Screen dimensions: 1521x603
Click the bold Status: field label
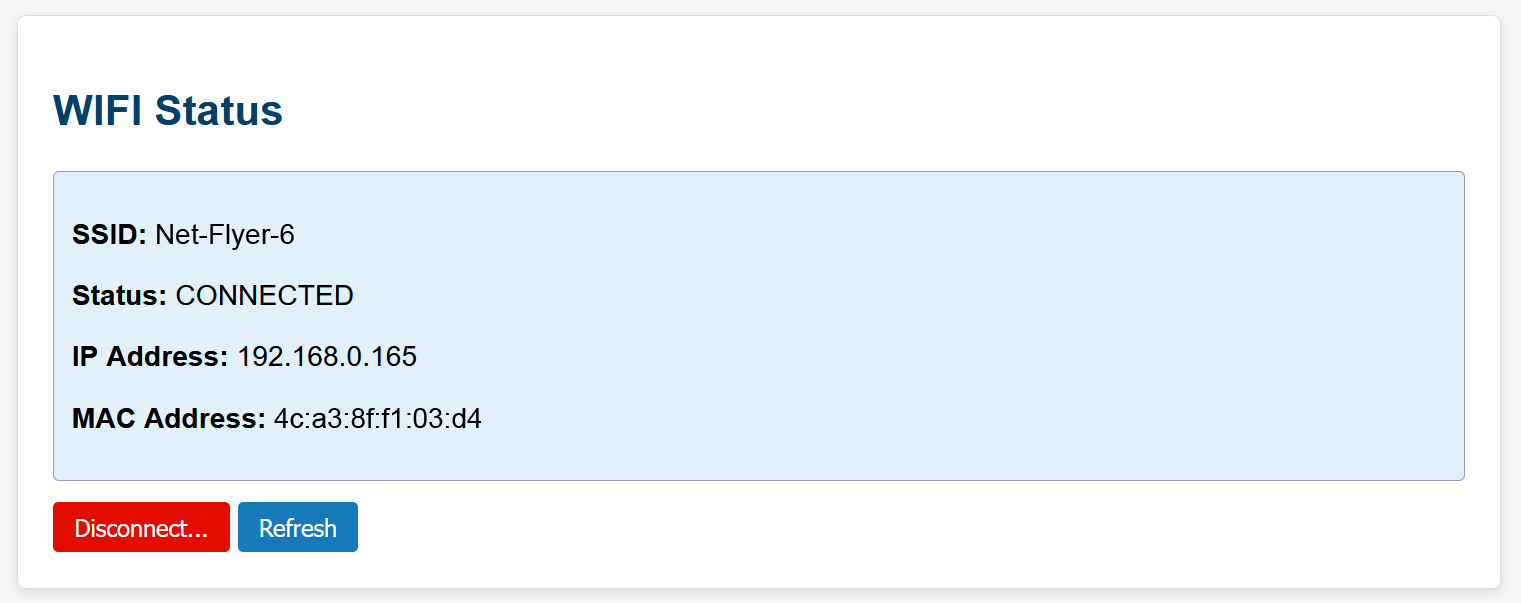click(119, 296)
